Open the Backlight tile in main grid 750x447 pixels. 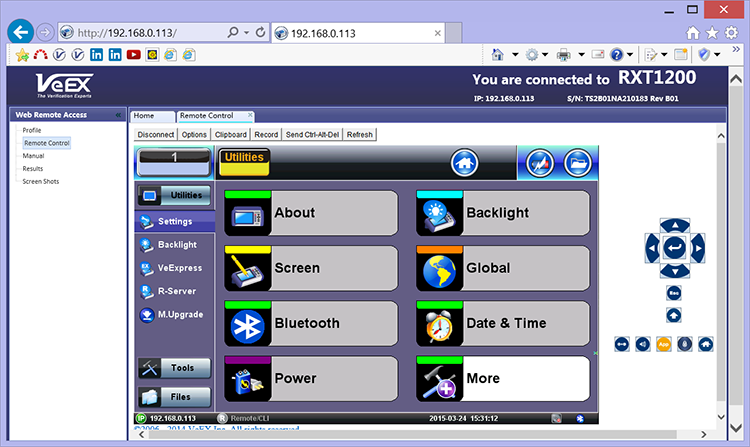(x=503, y=213)
